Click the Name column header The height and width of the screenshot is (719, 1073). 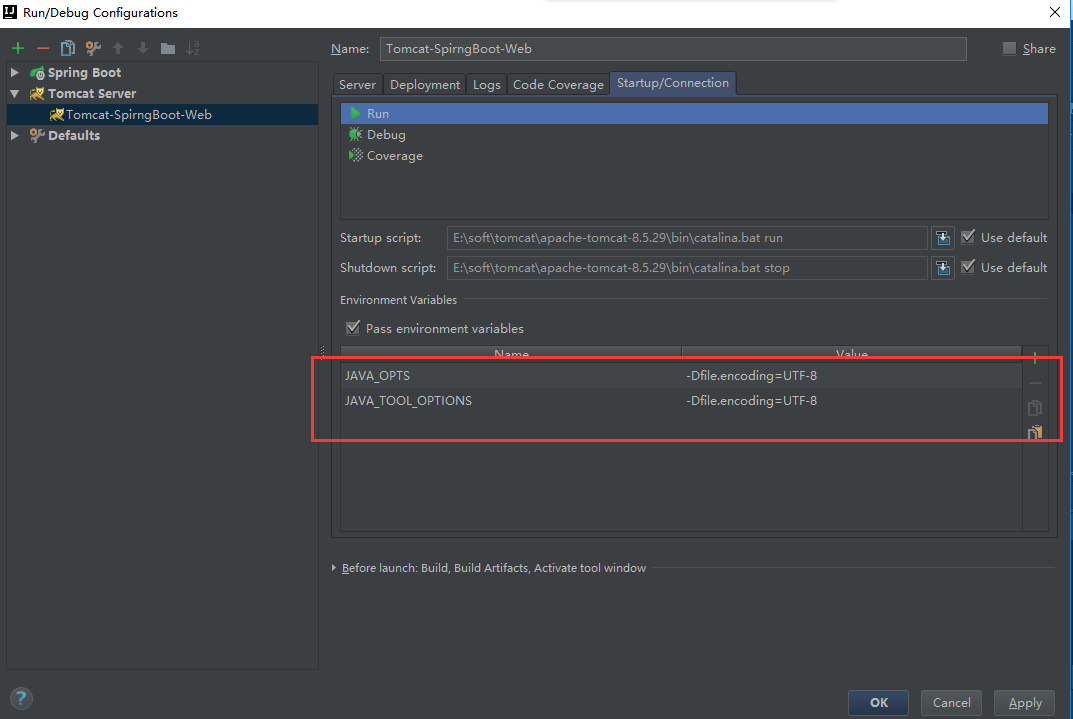click(x=511, y=354)
